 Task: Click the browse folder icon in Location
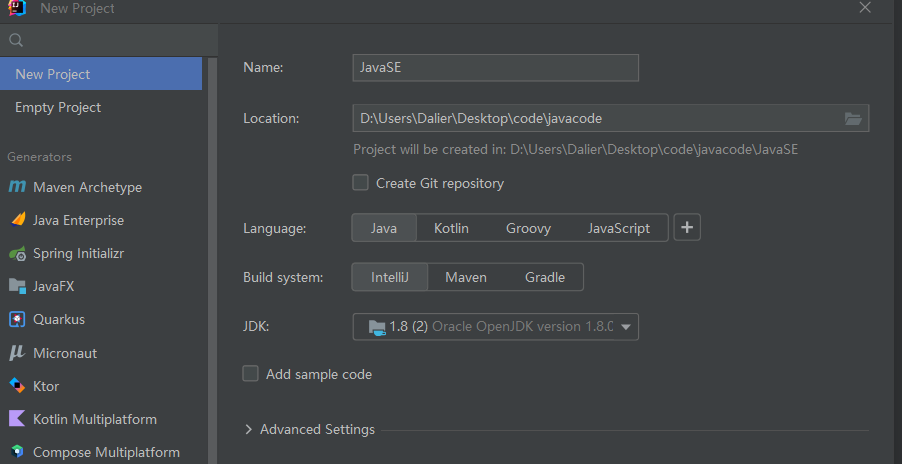coord(853,118)
